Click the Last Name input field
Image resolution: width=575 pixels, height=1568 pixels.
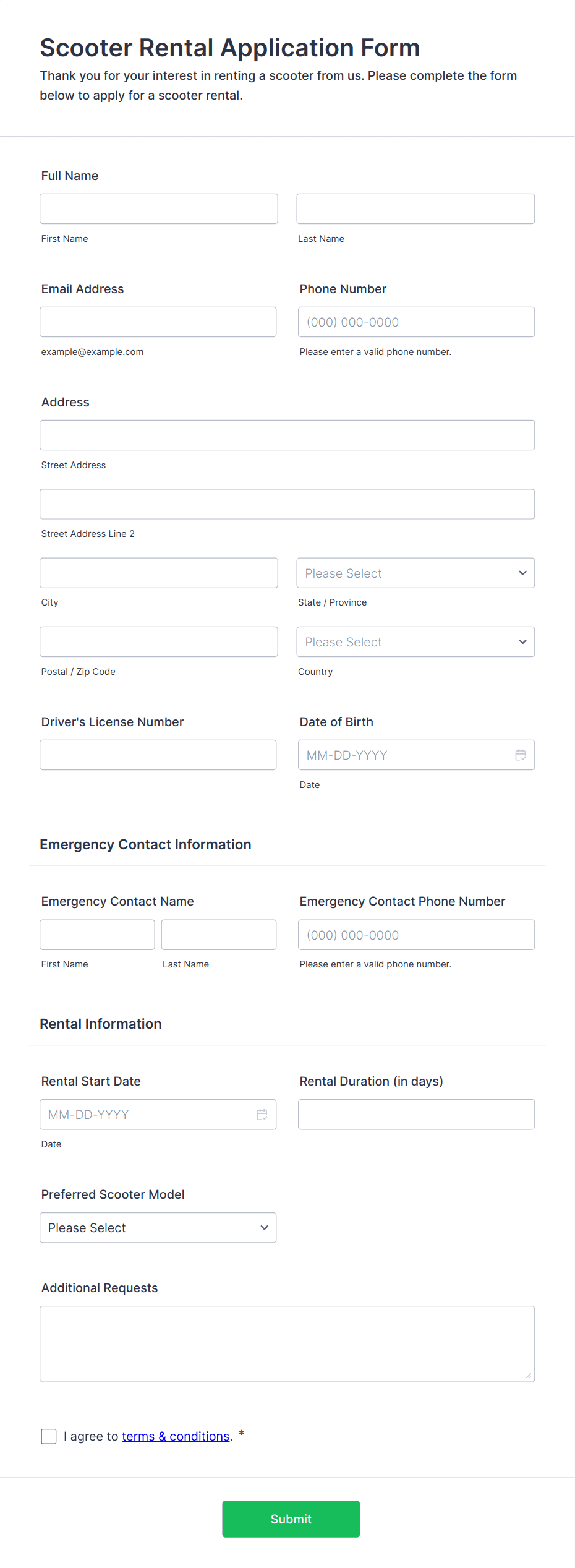pos(415,208)
